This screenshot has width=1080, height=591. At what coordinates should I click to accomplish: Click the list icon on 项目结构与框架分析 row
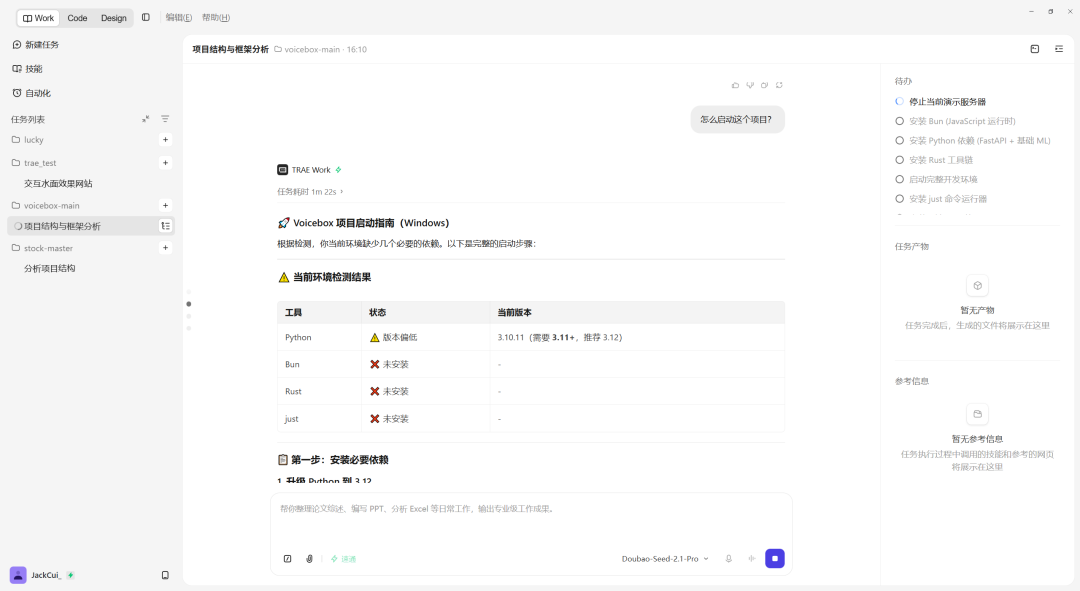(165, 226)
